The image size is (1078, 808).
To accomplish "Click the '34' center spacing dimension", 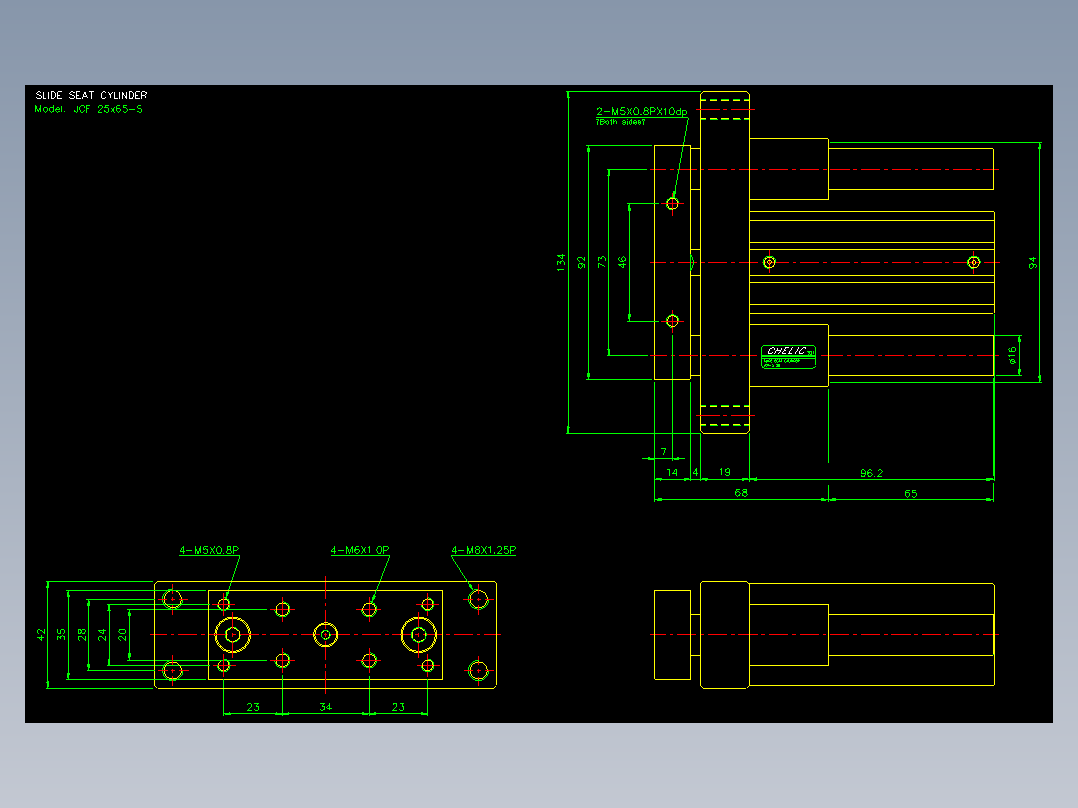I will coord(326,706).
